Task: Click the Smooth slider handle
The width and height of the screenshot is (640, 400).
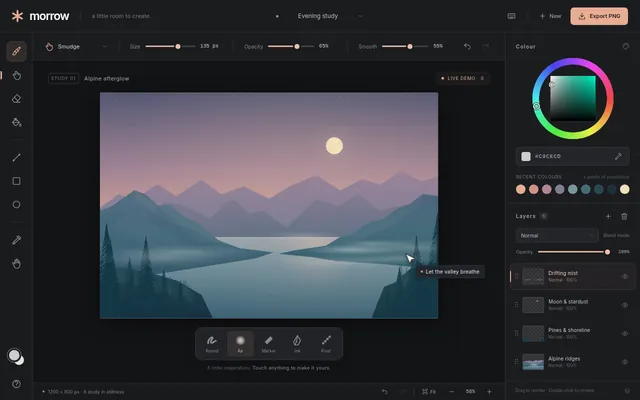Action: point(410,47)
